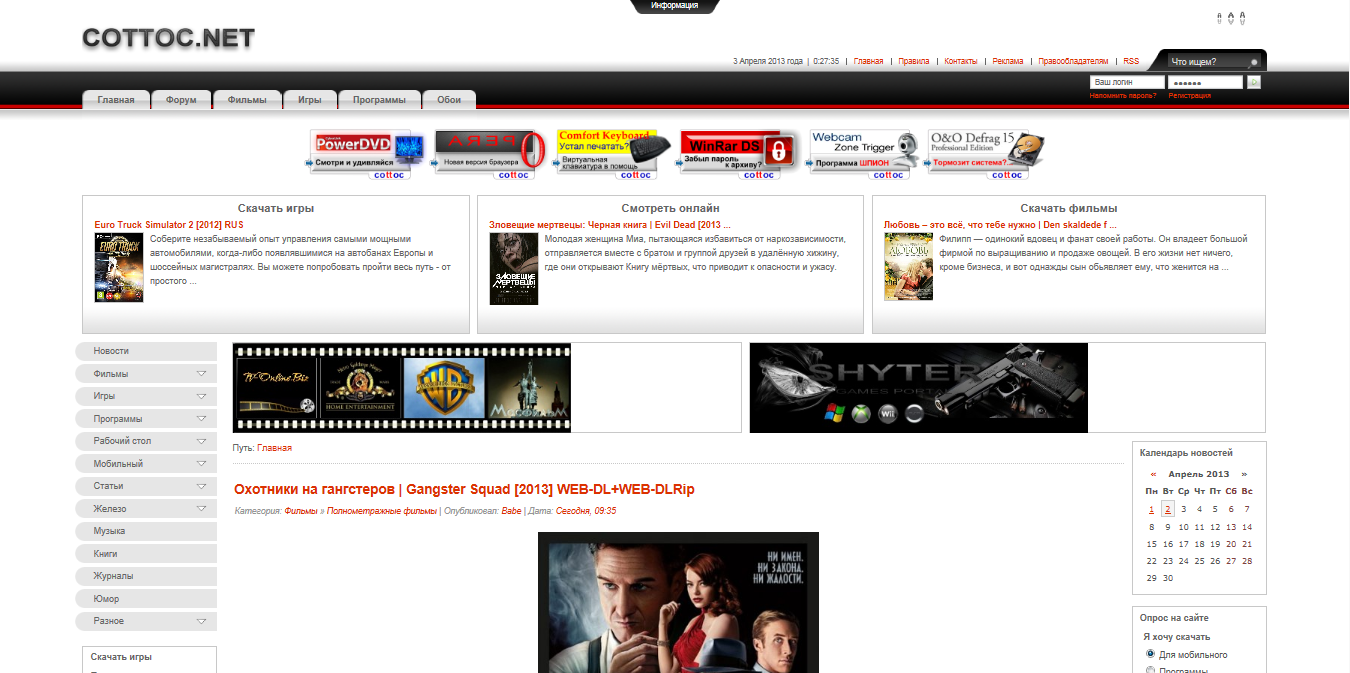The height and width of the screenshot is (673, 1350).
Task: Click the Правообладателям top link
Action: tap(1073, 61)
